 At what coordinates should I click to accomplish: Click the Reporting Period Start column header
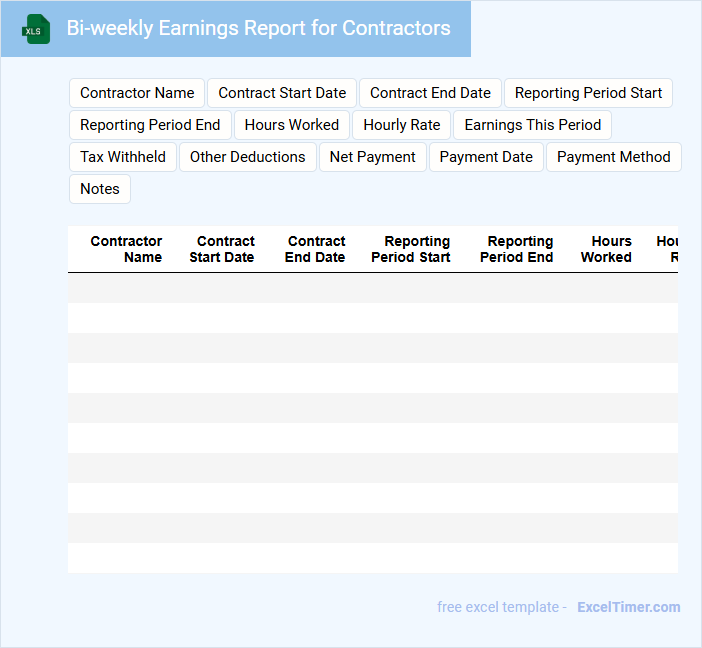click(x=411, y=249)
